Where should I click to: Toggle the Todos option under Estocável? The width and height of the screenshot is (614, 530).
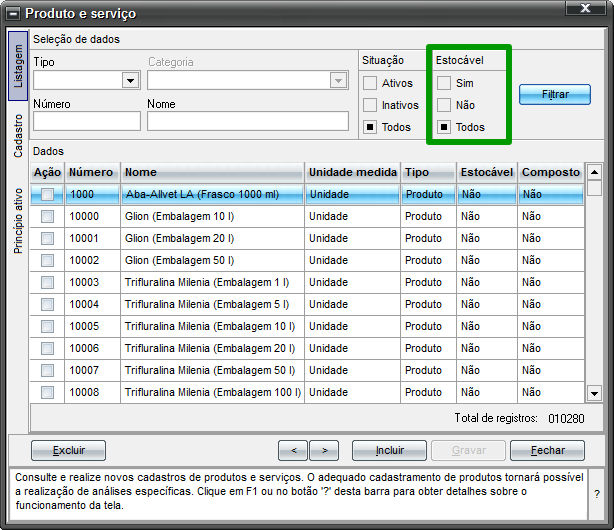[444, 127]
